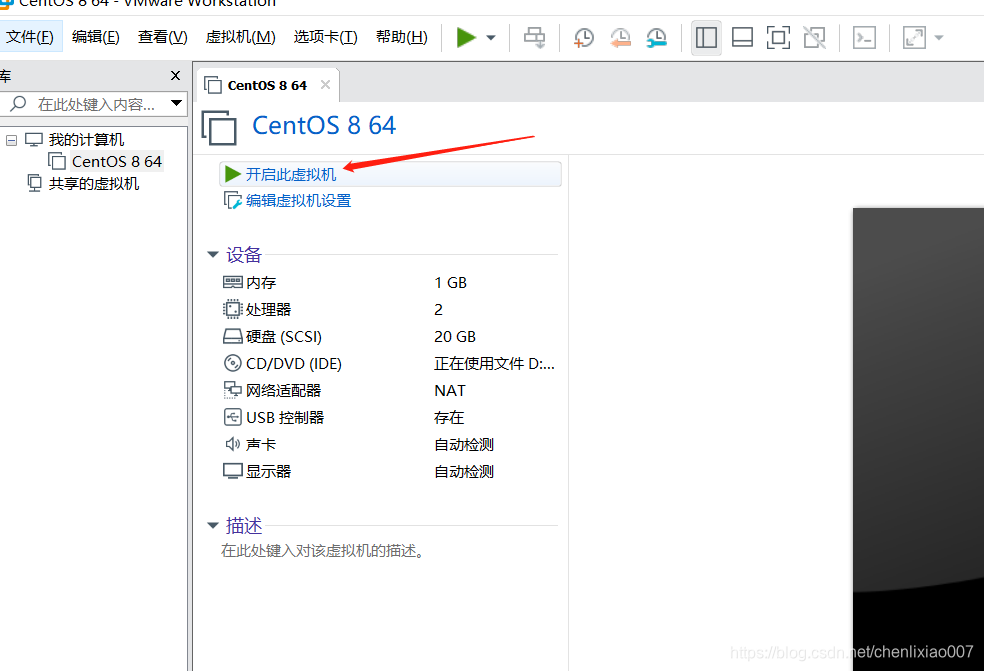Click the 处理器 device row

click(x=389, y=309)
